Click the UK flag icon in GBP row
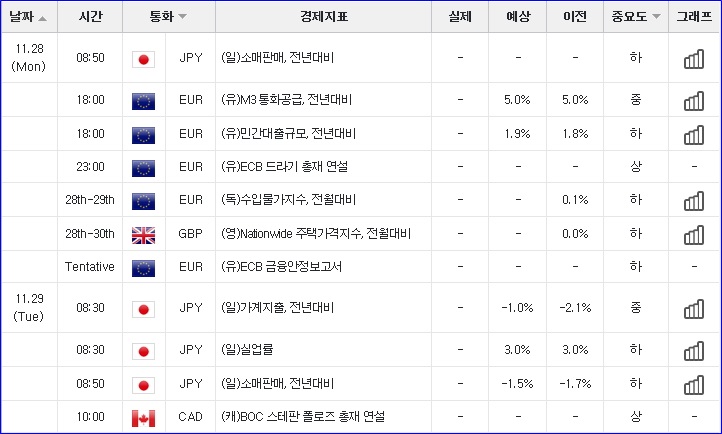Screen dimensions: 722x434 (x=143, y=235)
